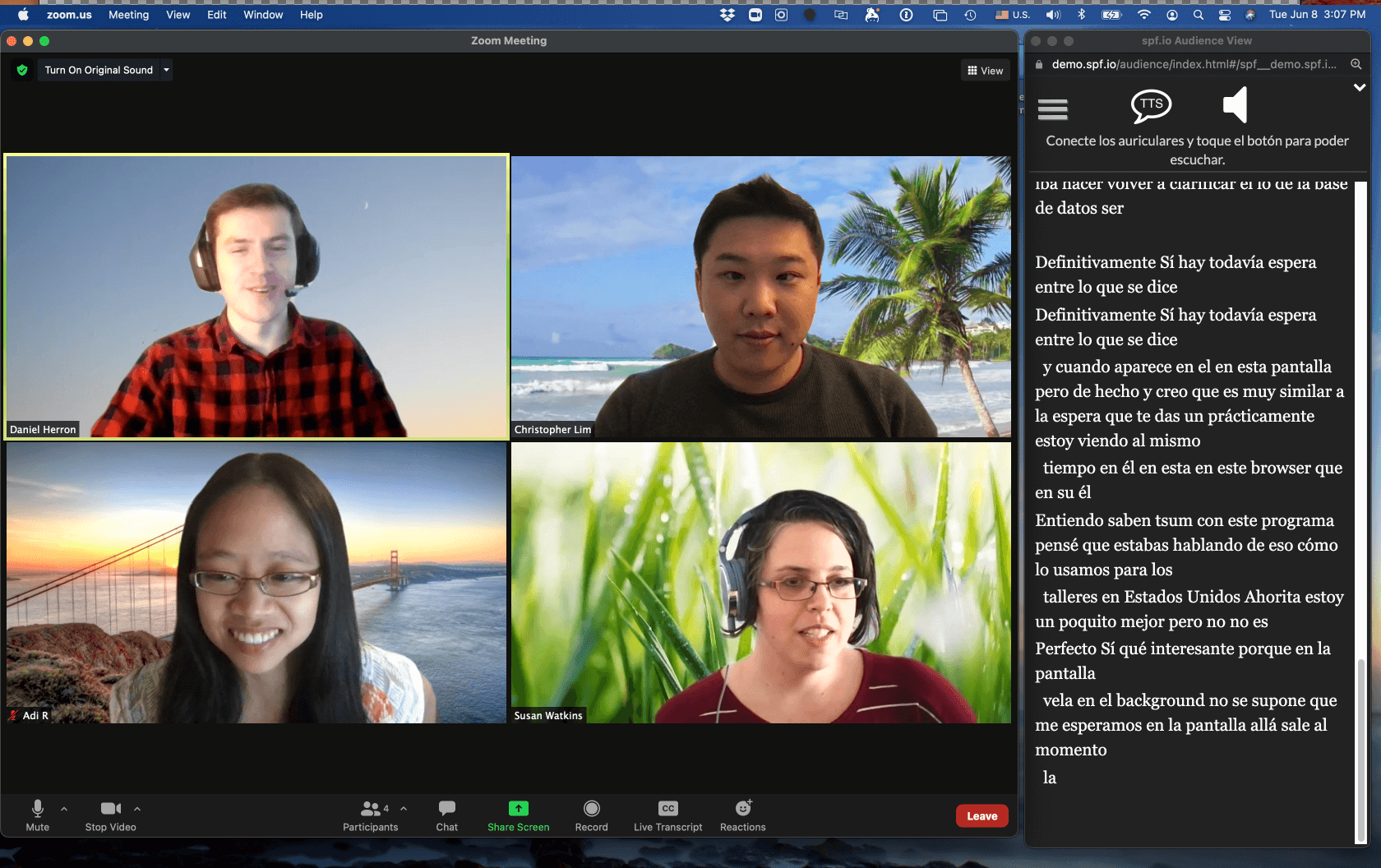
Task: Open the spf.io hamburger menu
Action: coord(1052,108)
